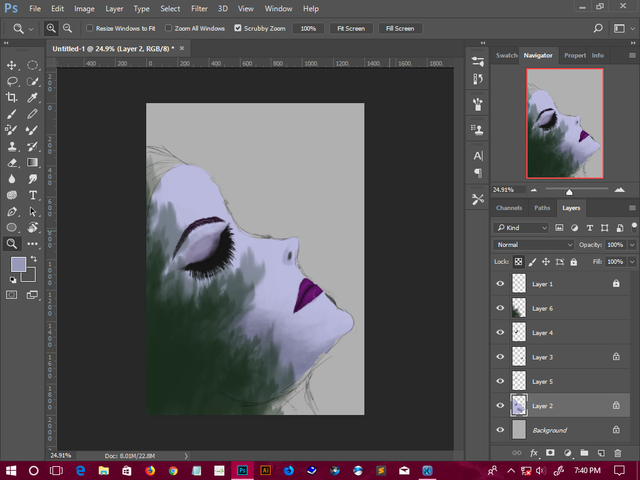The width and height of the screenshot is (640, 480).
Task: Open the Filter menu
Action: [x=199, y=8]
